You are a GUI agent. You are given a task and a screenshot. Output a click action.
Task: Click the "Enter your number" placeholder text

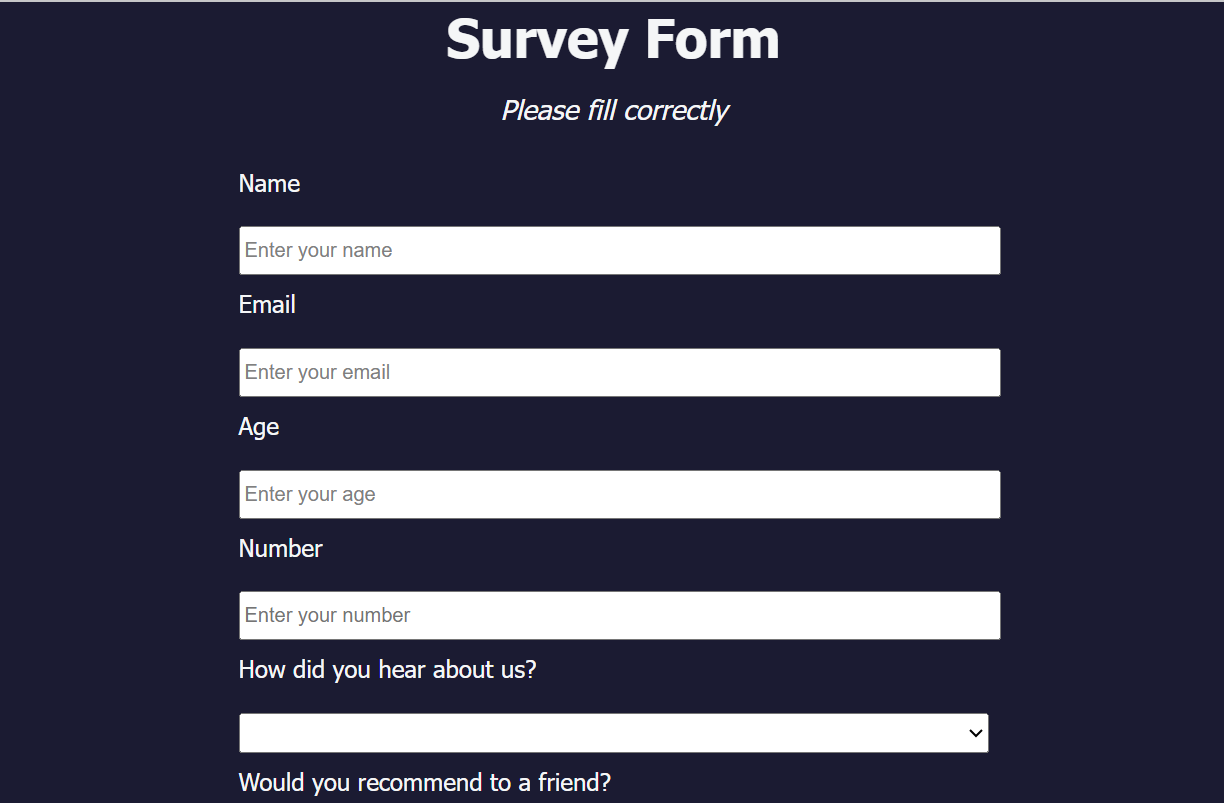tap(327, 615)
